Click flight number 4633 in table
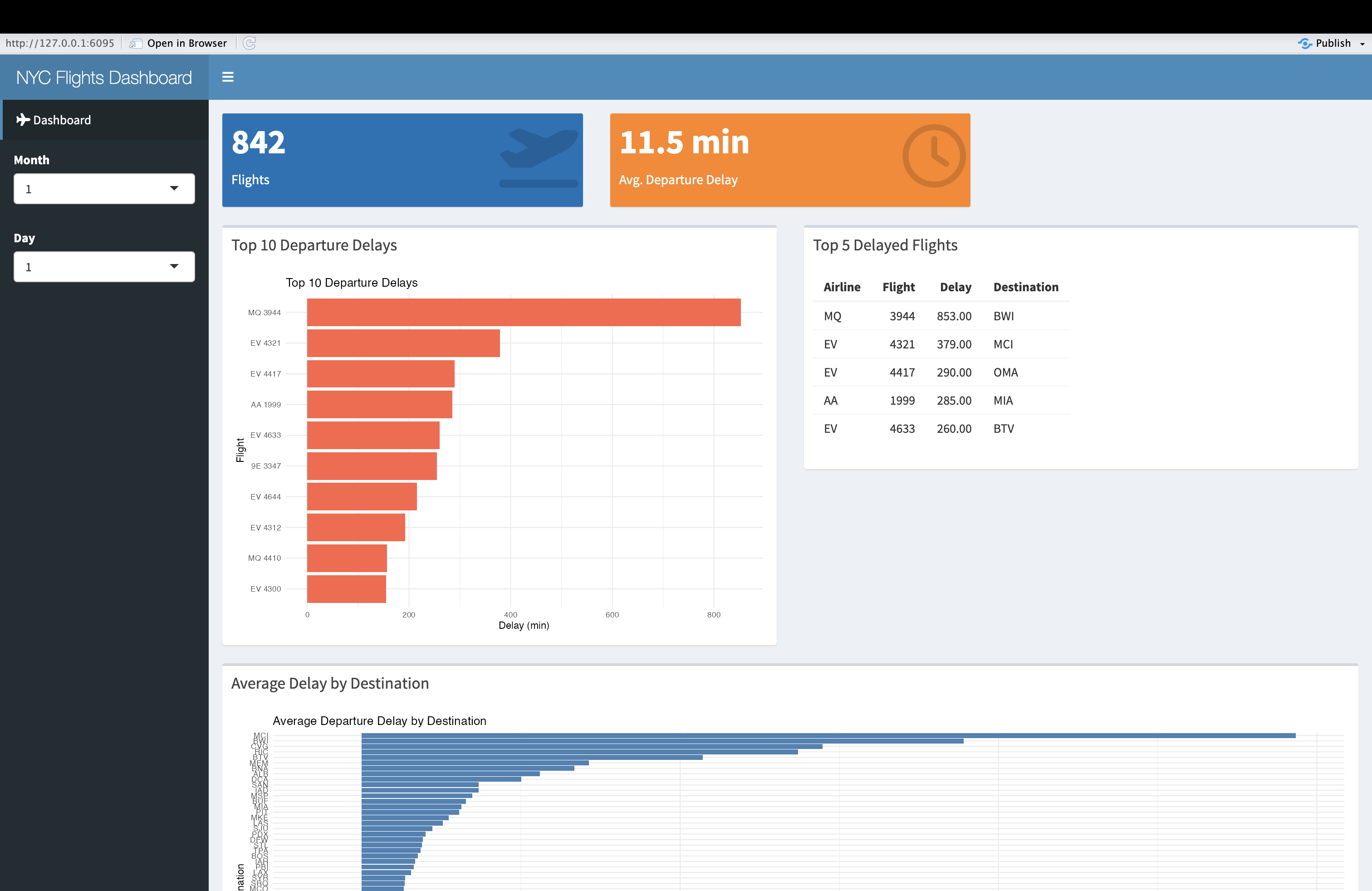This screenshot has height=891, width=1372. pyautogui.click(x=902, y=429)
